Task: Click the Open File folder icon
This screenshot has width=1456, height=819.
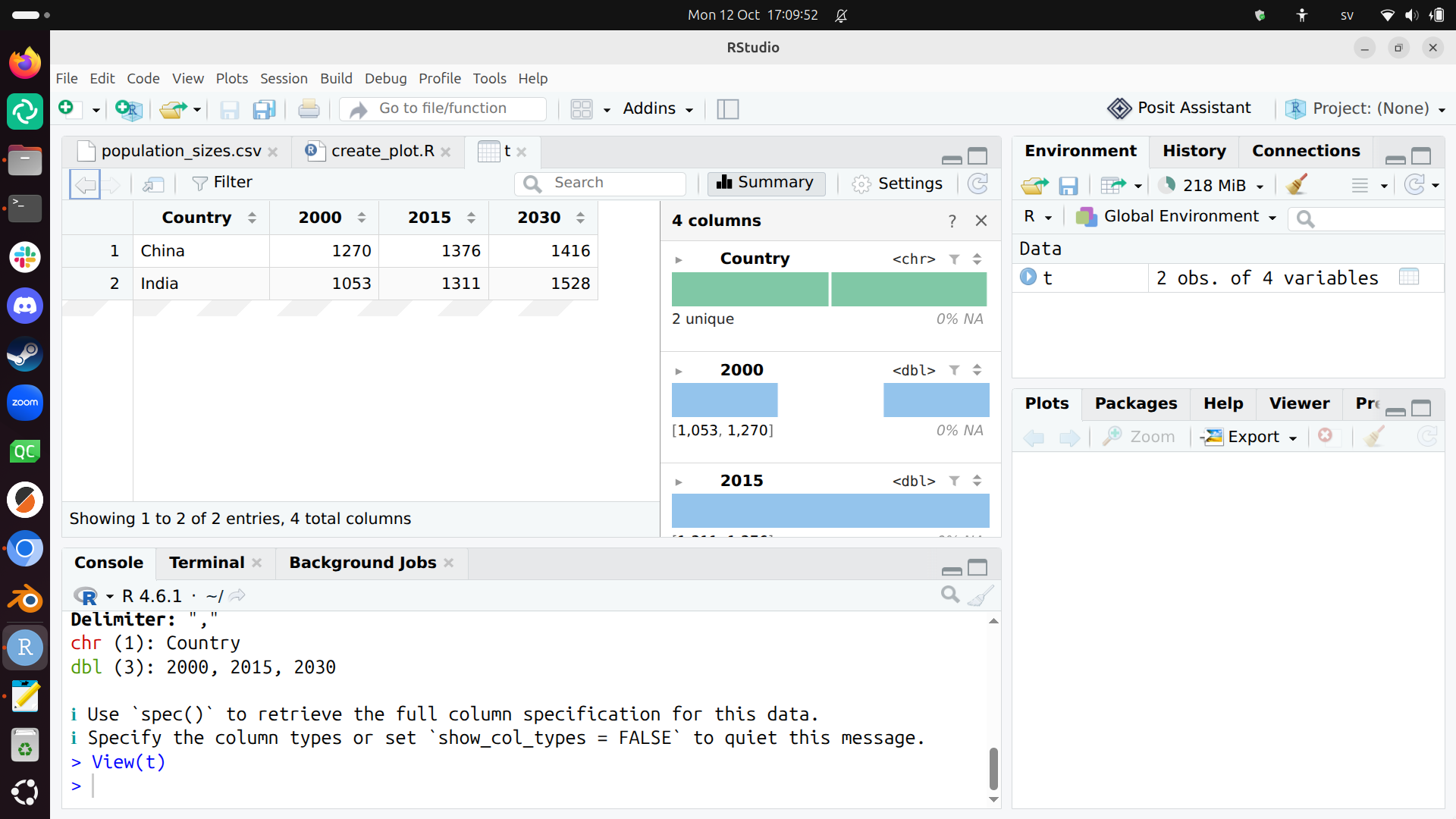Action: [x=173, y=109]
